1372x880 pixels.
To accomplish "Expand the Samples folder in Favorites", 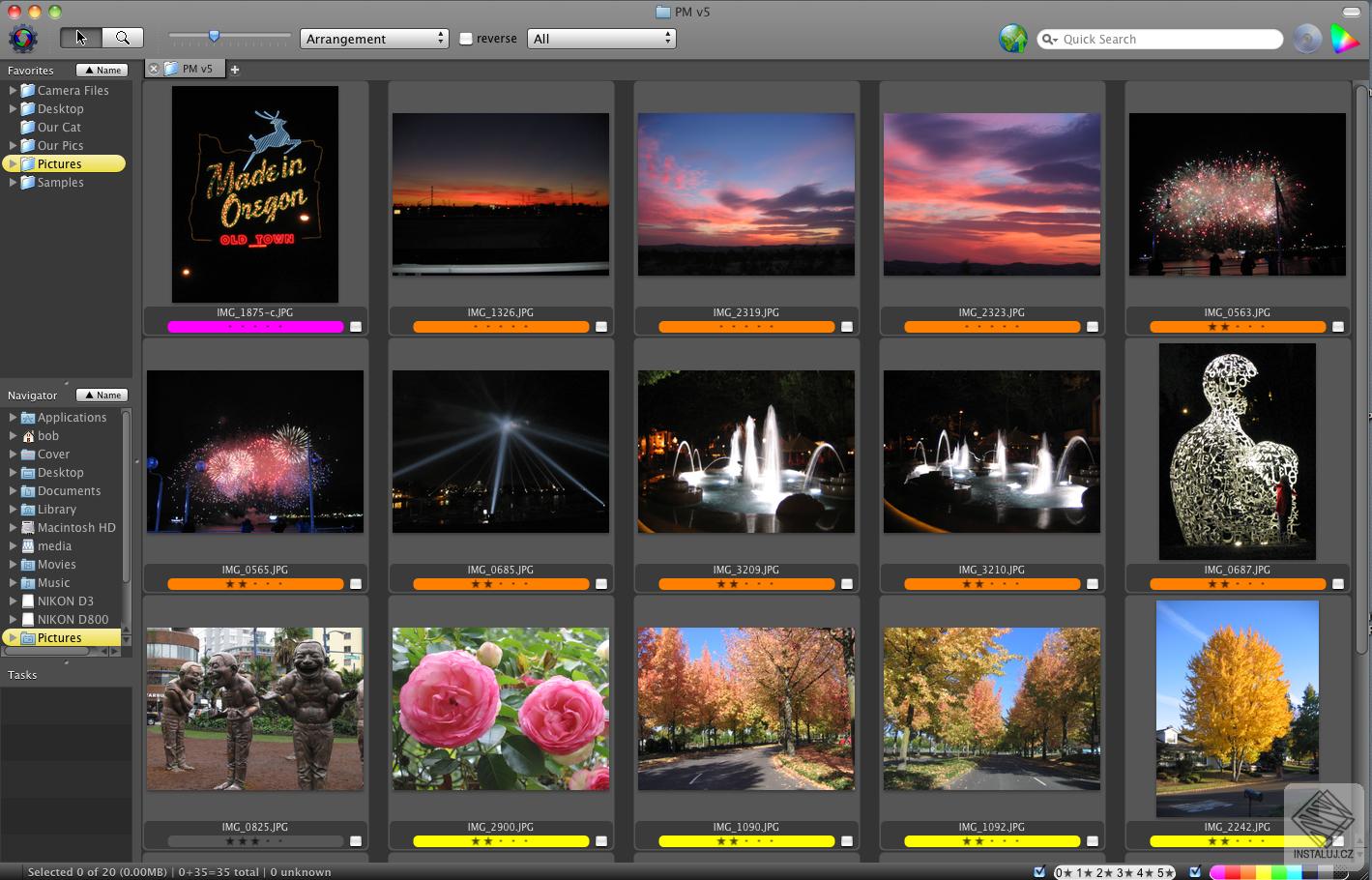I will tap(13, 183).
